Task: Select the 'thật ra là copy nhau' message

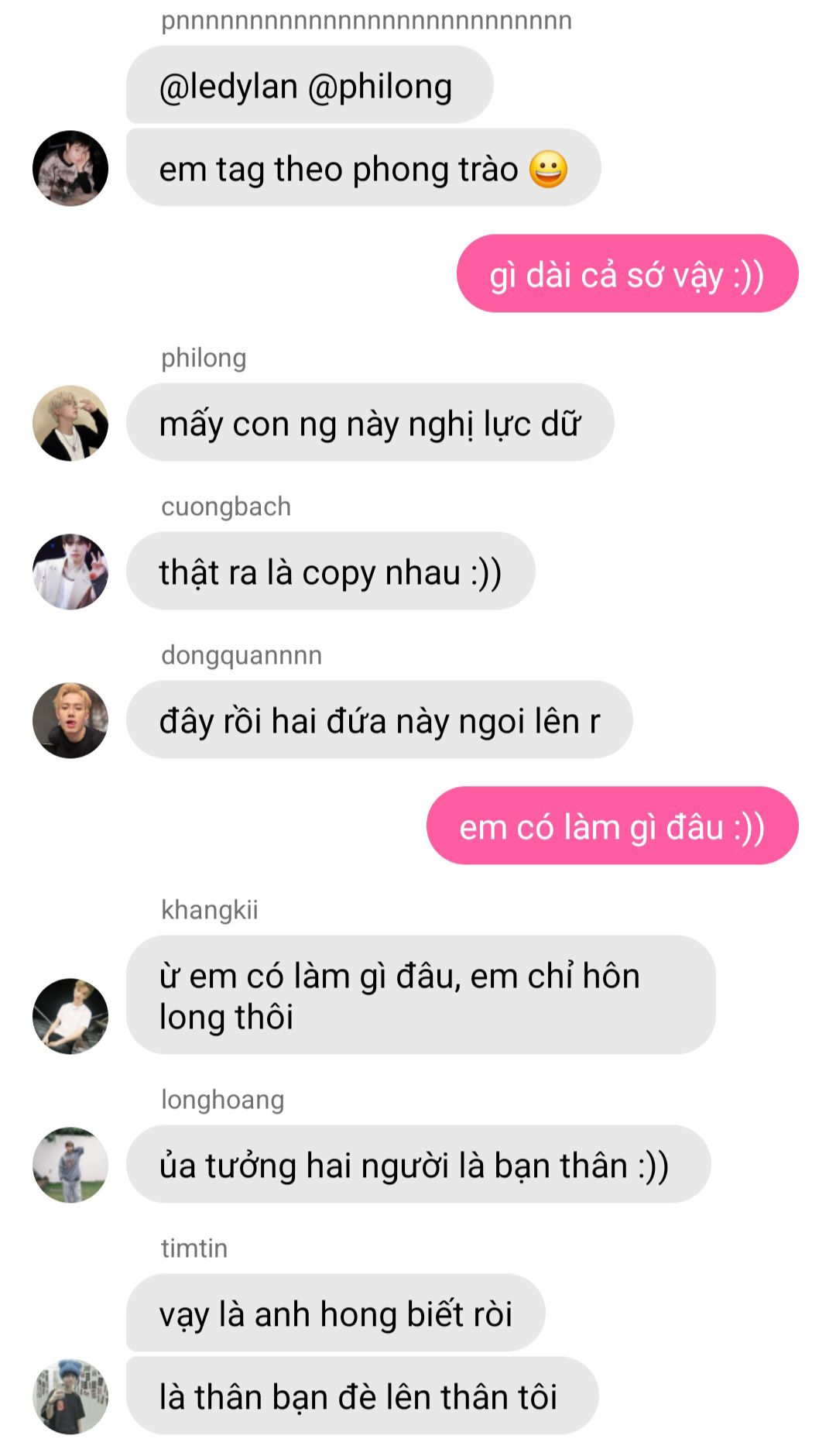Action: 331,571
